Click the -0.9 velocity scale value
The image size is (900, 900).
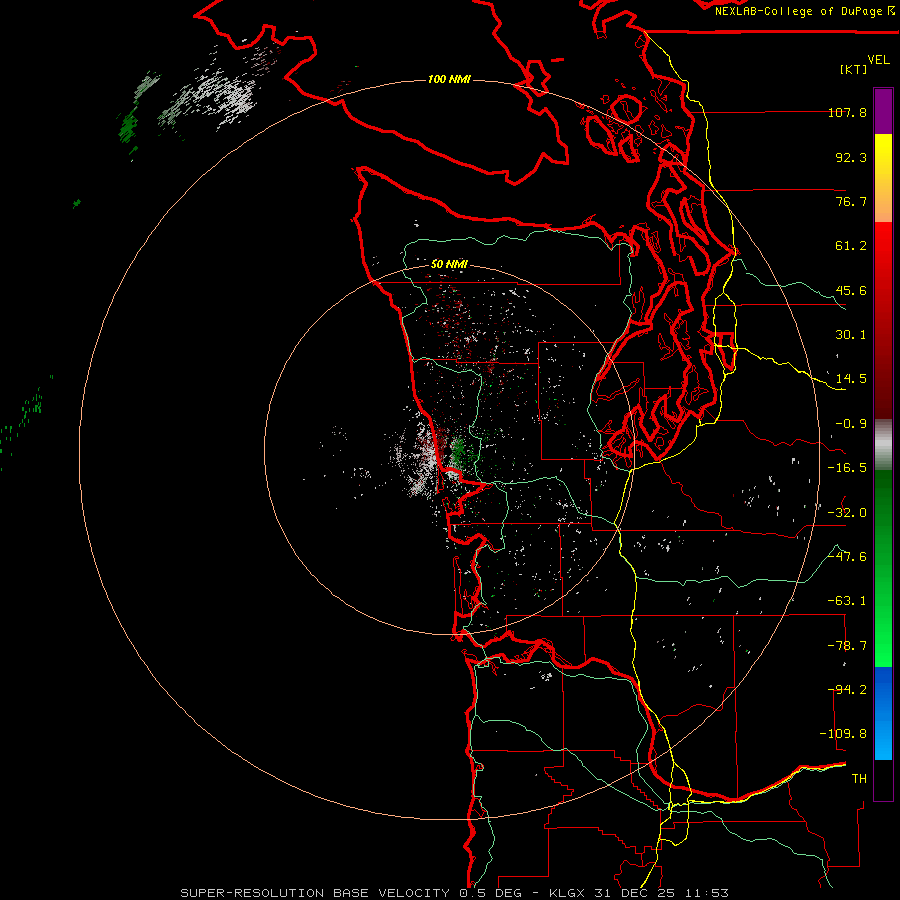pyautogui.click(x=851, y=424)
